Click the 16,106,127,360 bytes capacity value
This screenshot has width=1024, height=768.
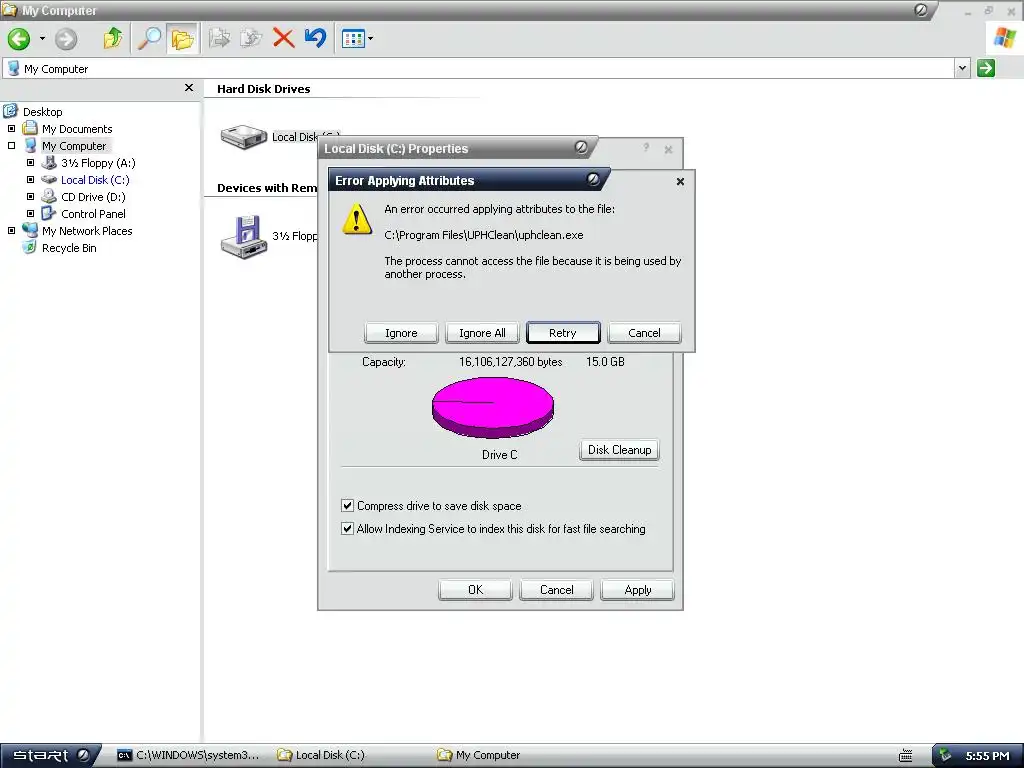(x=511, y=362)
